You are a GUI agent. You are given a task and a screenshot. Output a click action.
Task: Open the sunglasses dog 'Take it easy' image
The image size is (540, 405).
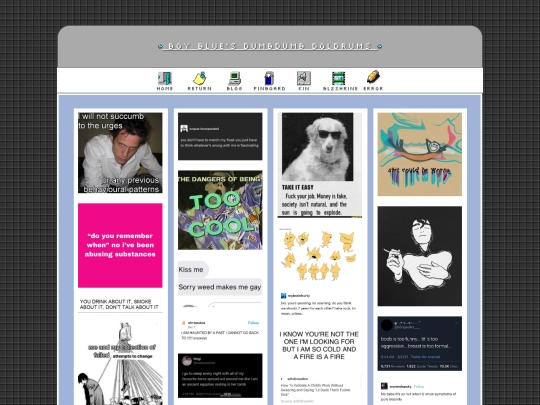(x=320, y=165)
